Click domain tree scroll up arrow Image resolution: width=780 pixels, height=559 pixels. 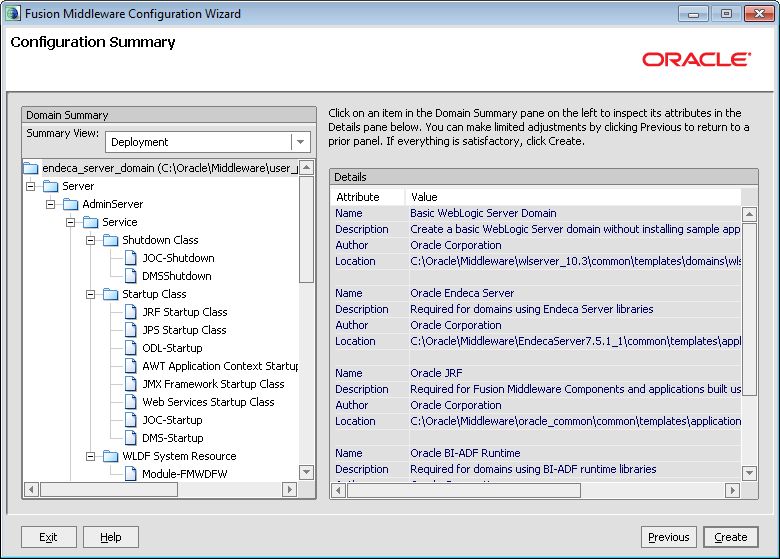(x=306, y=168)
